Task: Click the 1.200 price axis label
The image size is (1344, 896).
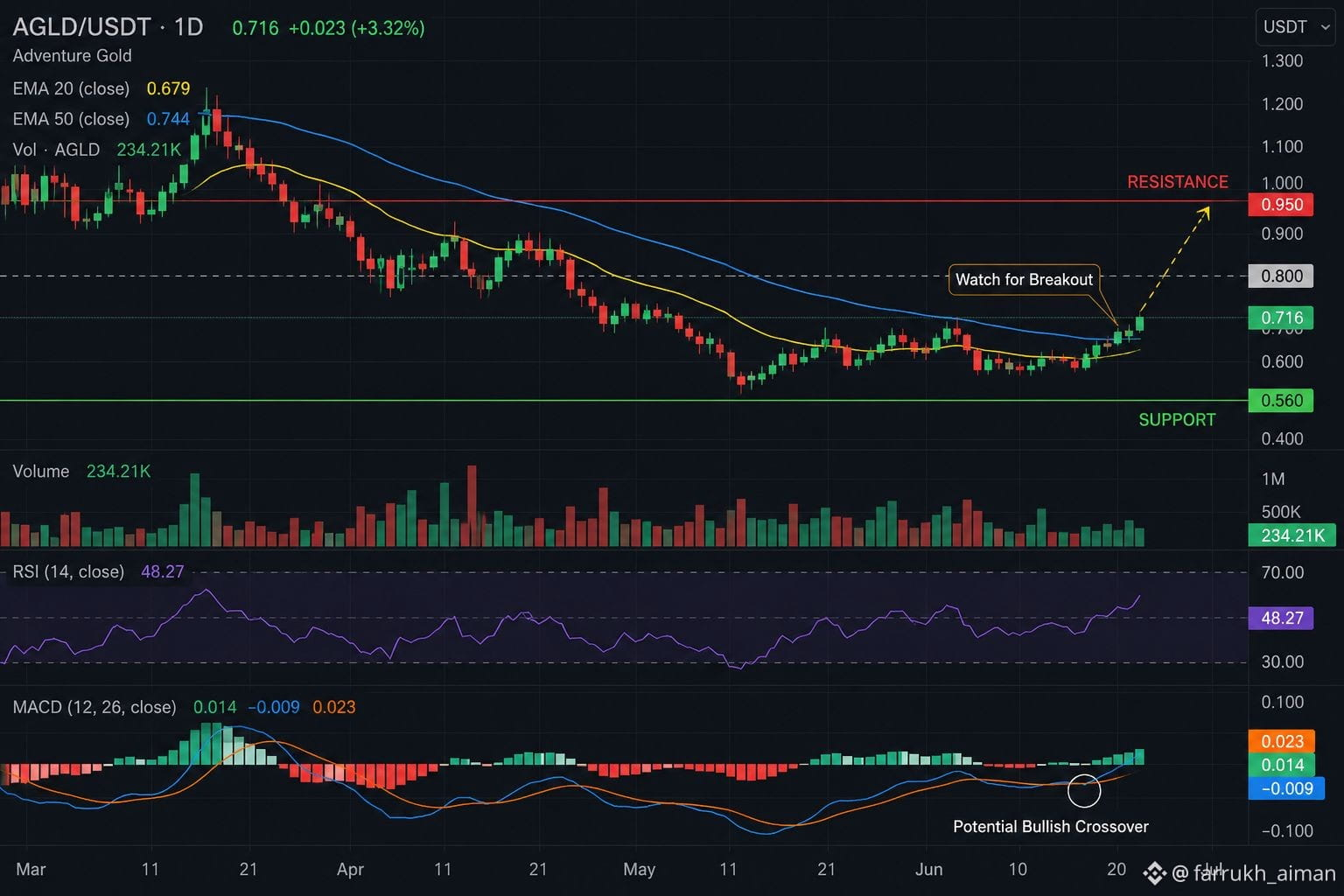Action: point(1282,104)
